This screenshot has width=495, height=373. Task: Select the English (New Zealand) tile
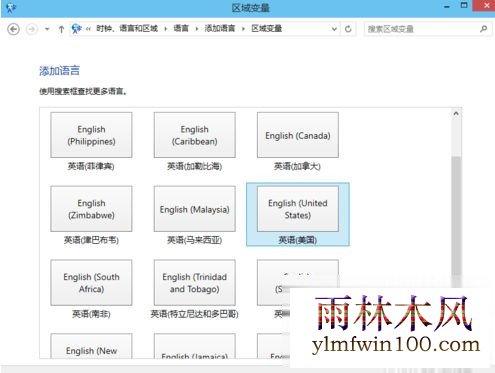(x=91, y=346)
